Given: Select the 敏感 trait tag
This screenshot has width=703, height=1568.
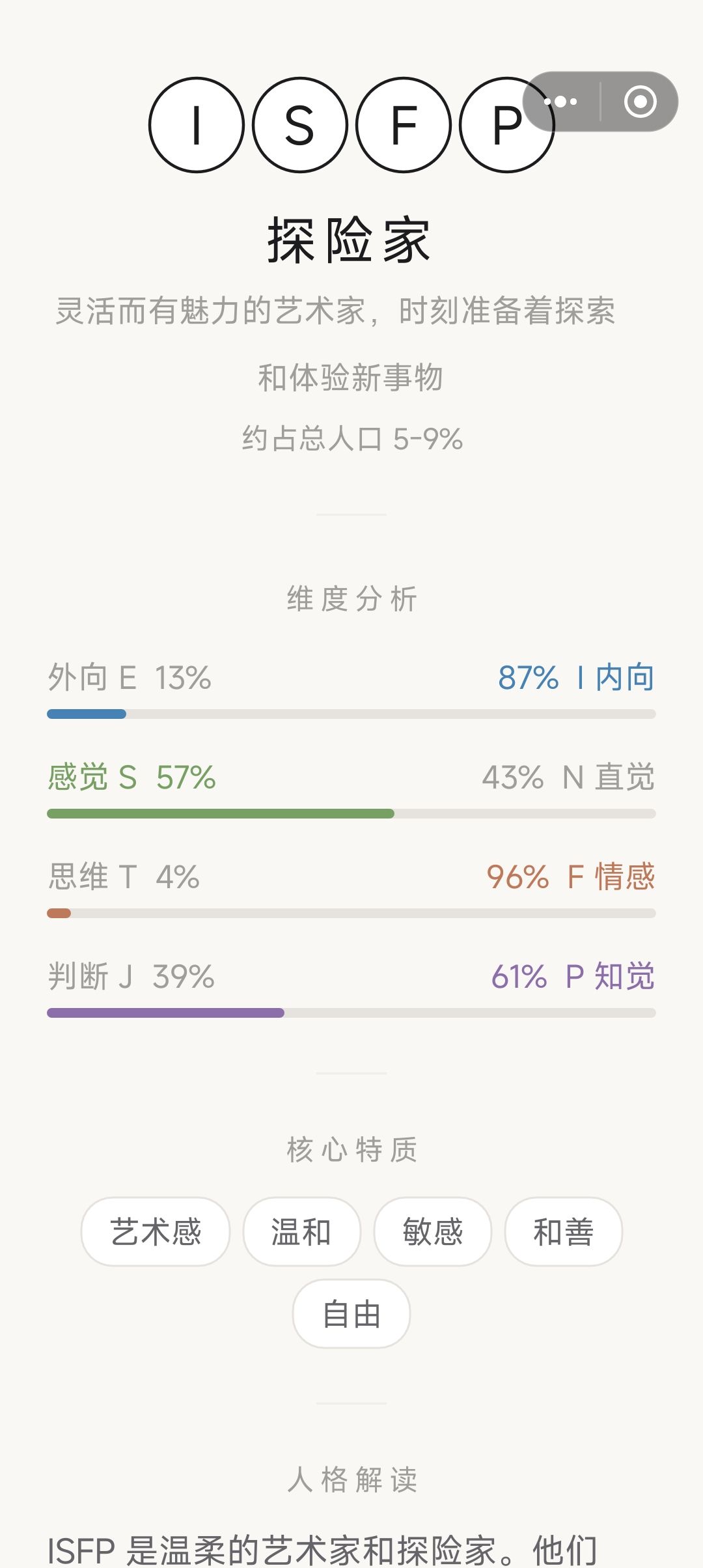Looking at the screenshot, I should [x=432, y=1231].
